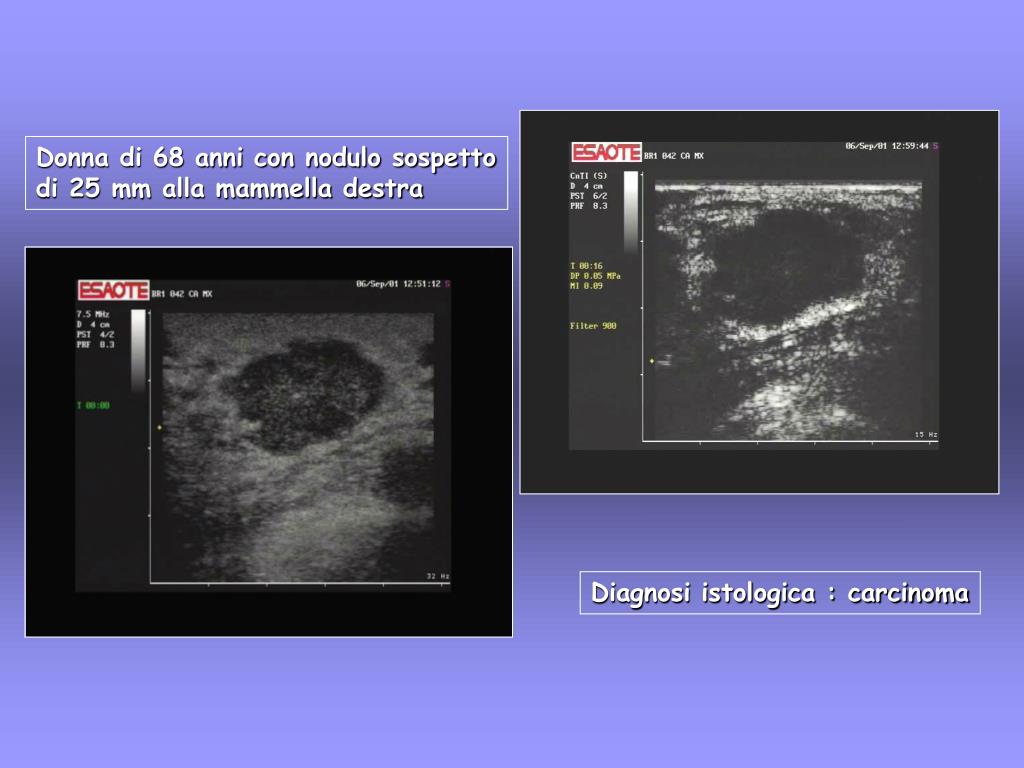Click the 32 Hz frame rate label
The image size is (1024, 768).
click(x=437, y=576)
